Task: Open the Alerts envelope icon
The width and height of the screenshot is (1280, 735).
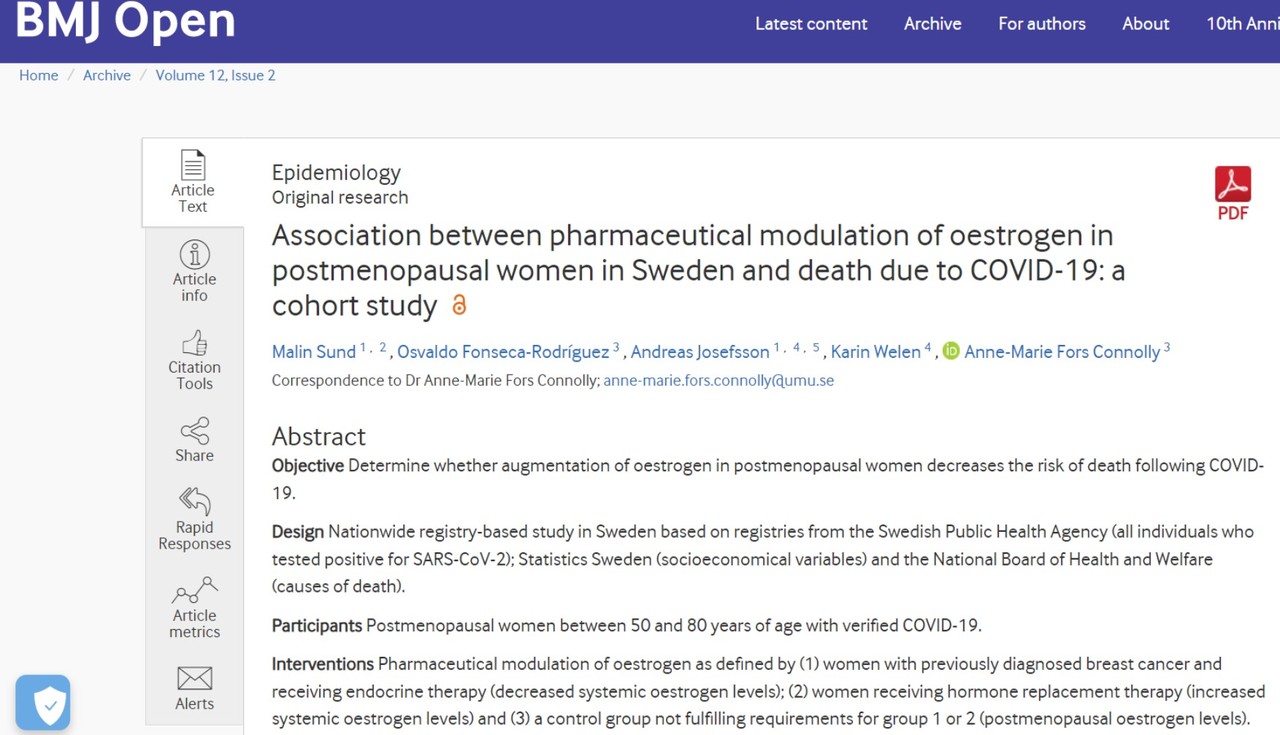Action: coord(194,679)
